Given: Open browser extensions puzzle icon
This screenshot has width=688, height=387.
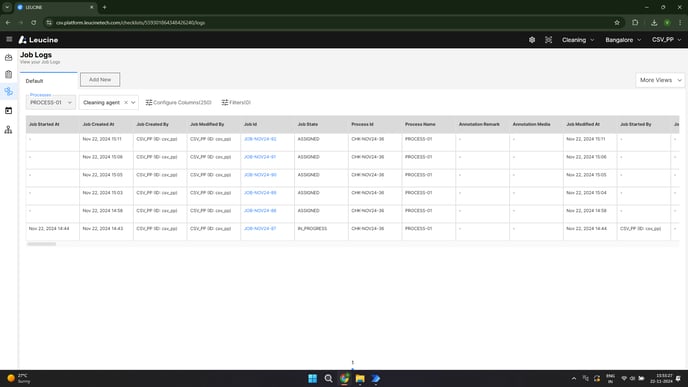Looking at the screenshot, I should pyautogui.click(x=635, y=22).
